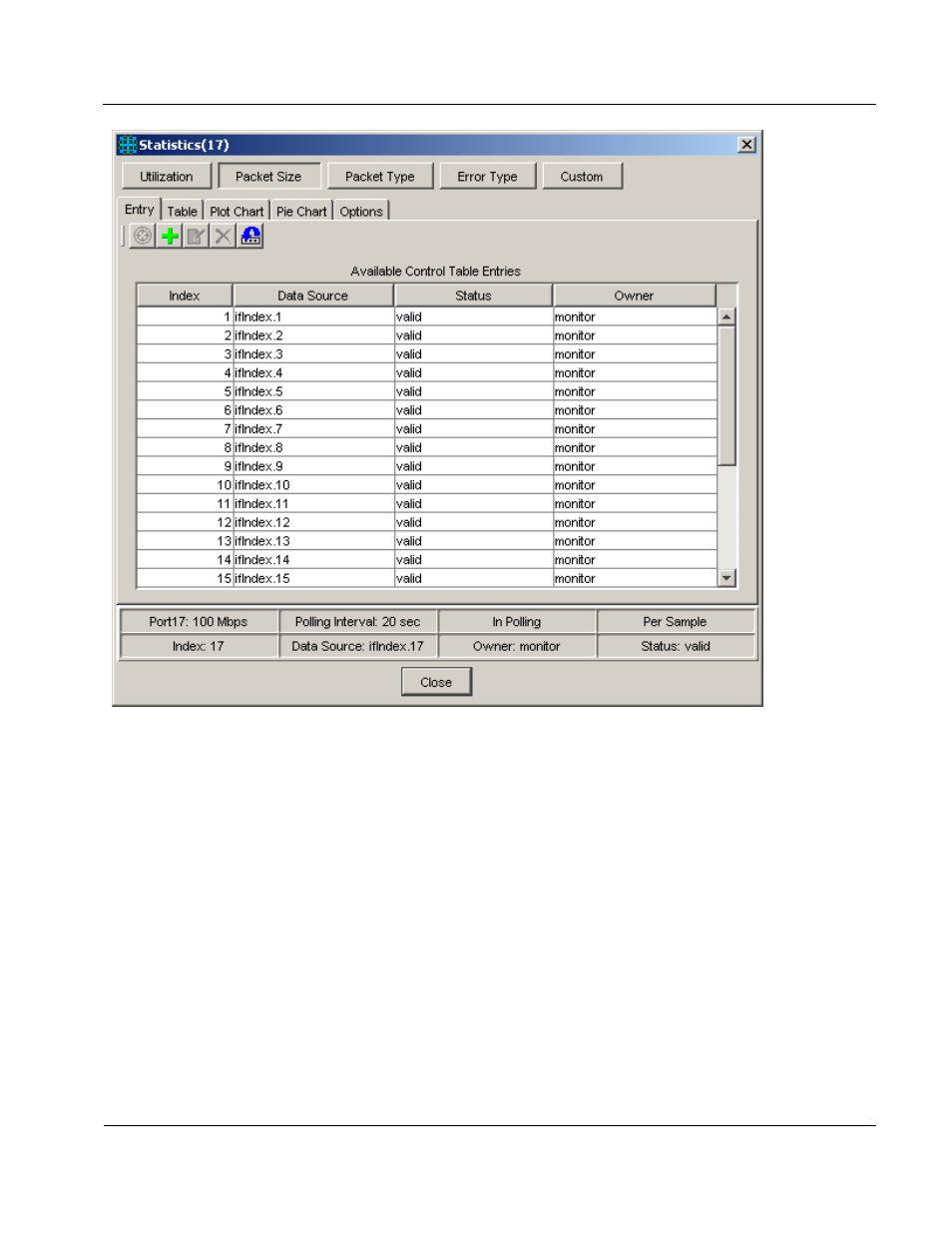Select the ifIndex.10 row
This screenshot has height=1233, width=952.
427,485
